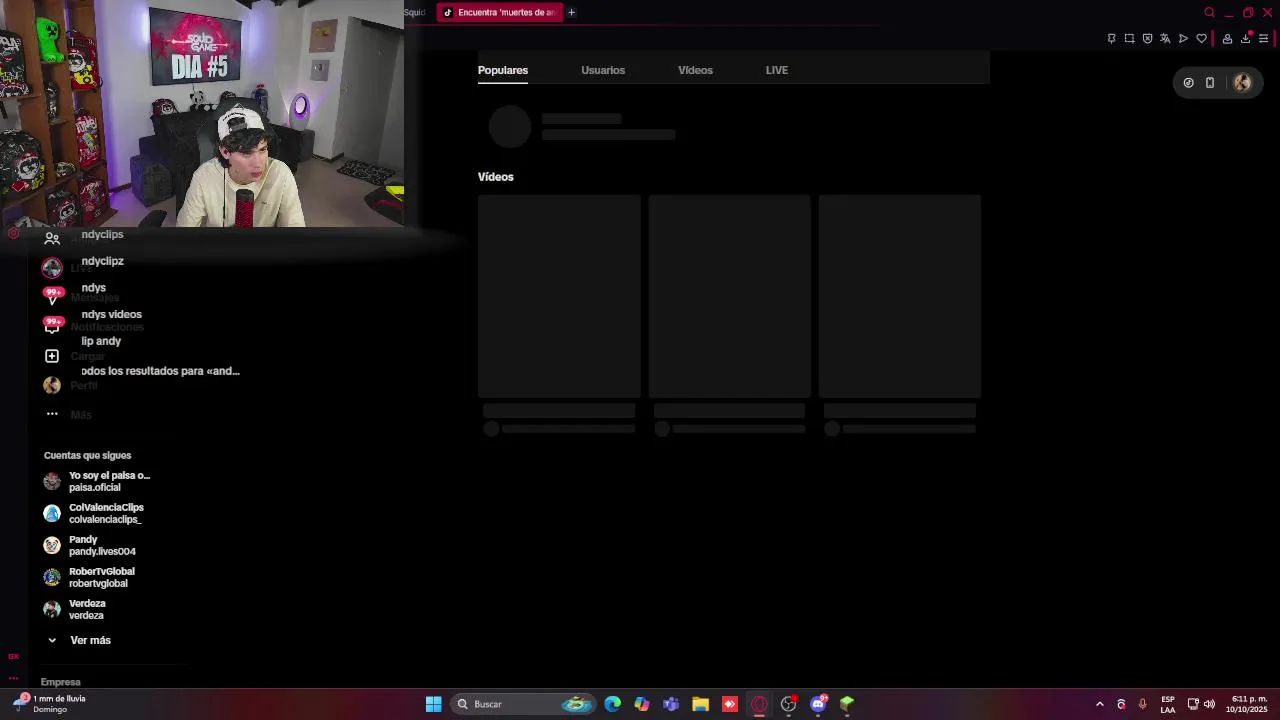Click the taskbar Buscar search box

point(524,704)
